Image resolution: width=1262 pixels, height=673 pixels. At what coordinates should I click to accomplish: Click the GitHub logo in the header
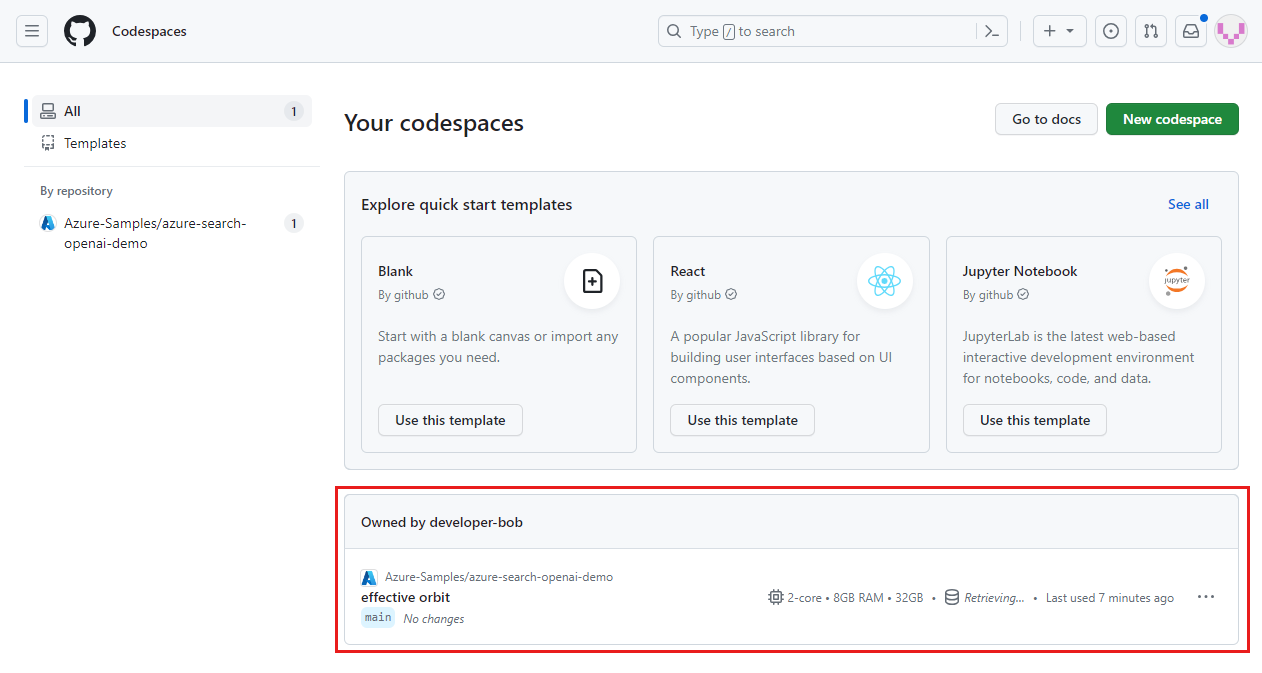tap(79, 31)
